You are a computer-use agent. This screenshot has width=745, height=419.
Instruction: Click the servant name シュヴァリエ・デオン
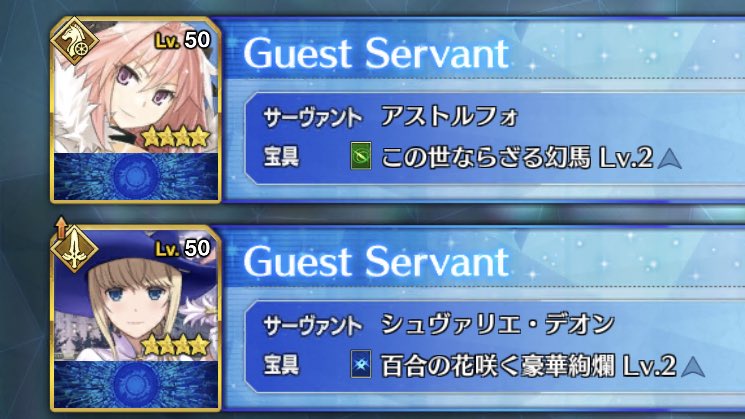click(497, 324)
